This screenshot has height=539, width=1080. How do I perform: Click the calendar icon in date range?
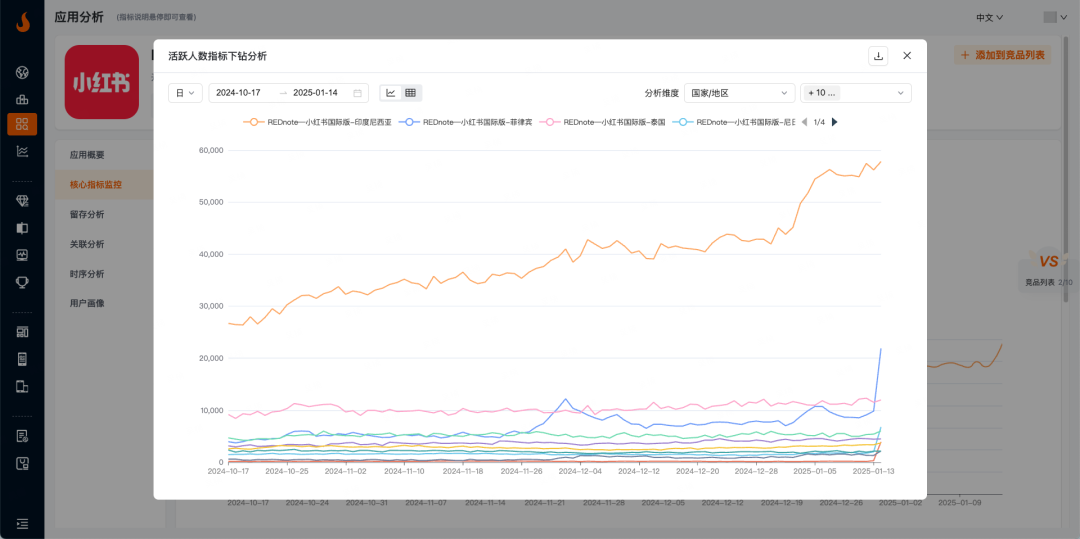pyautogui.click(x=357, y=93)
